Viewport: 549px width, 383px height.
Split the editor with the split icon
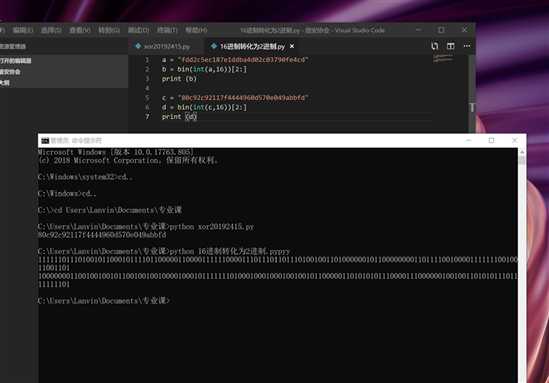451,46
